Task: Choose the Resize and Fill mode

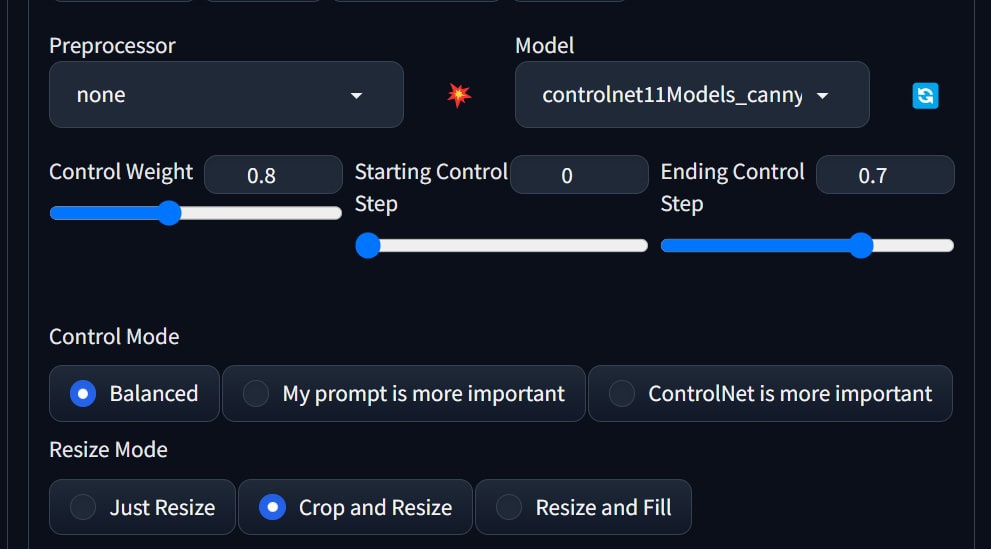Action: (x=583, y=507)
